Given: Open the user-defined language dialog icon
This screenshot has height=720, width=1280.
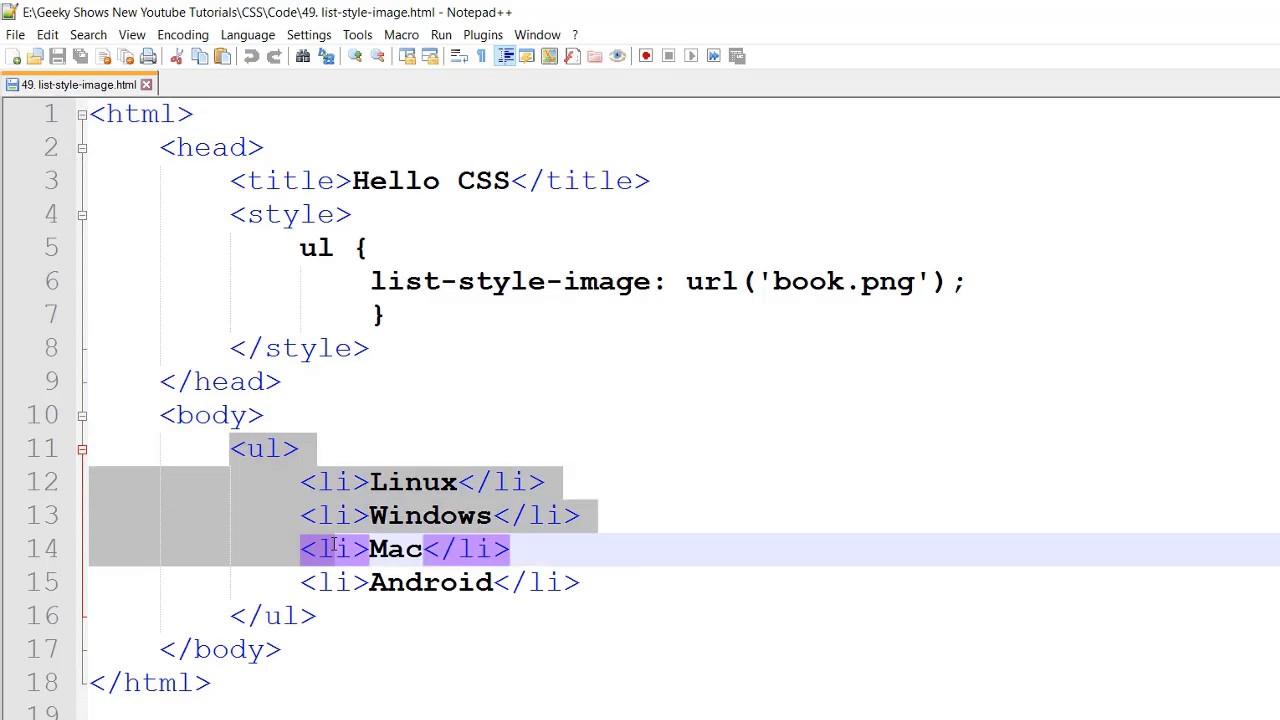Looking at the screenshot, I should [x=526, y=56].
